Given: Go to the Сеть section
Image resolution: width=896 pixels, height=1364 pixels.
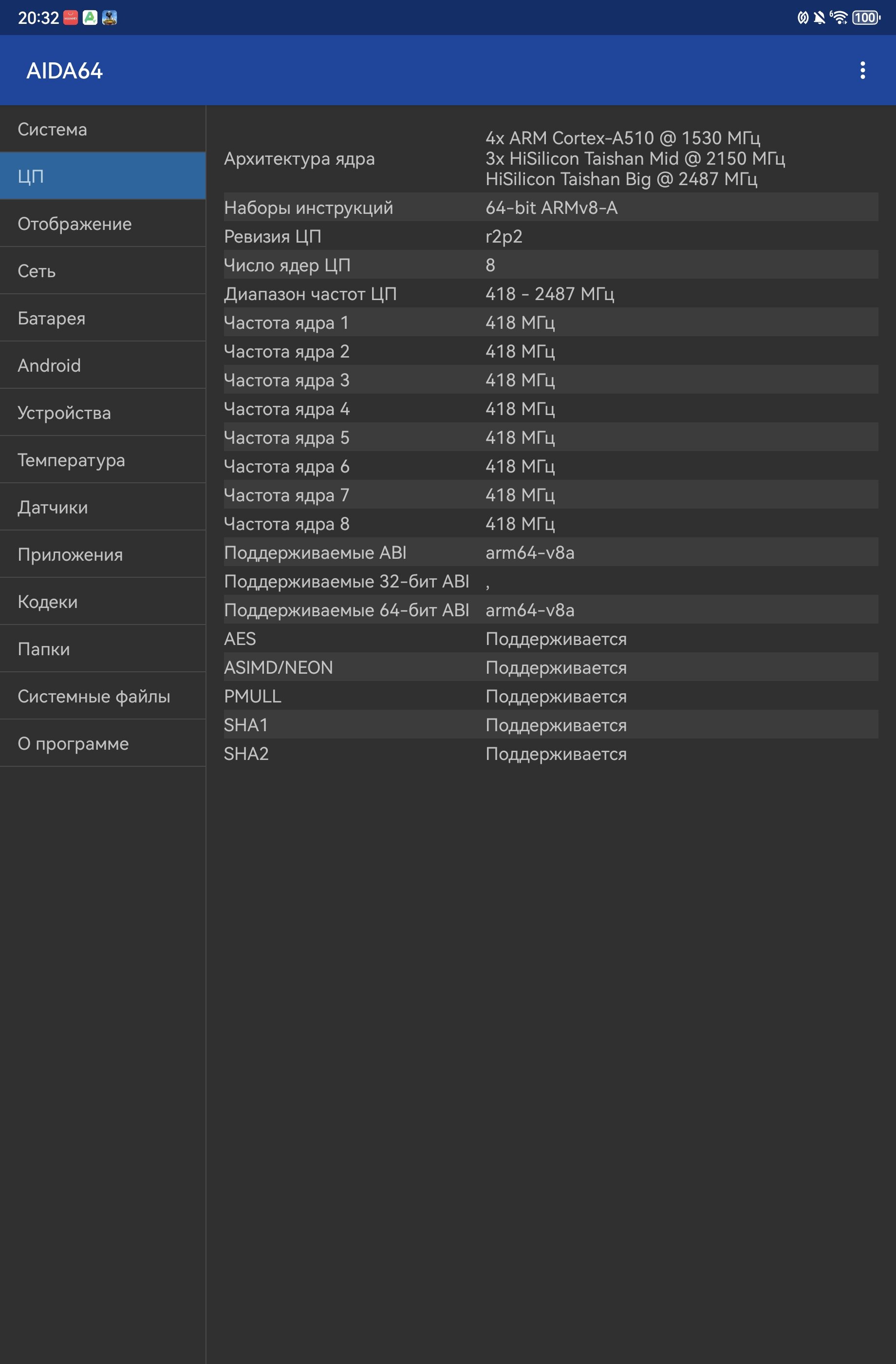Looking at the screenshot, I should coord(103,270).
